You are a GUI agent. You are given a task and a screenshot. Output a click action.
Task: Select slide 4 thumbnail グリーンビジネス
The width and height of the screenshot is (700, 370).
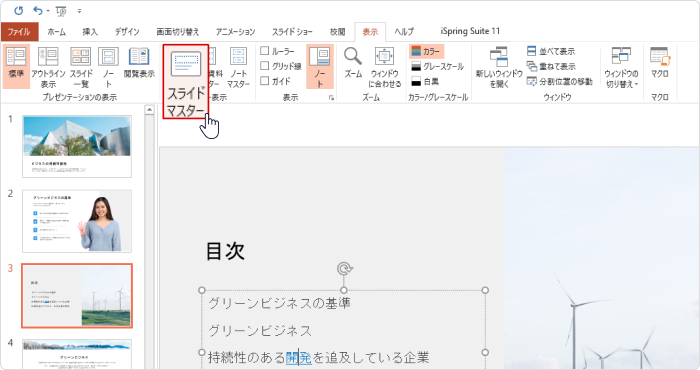pos(77,354)
